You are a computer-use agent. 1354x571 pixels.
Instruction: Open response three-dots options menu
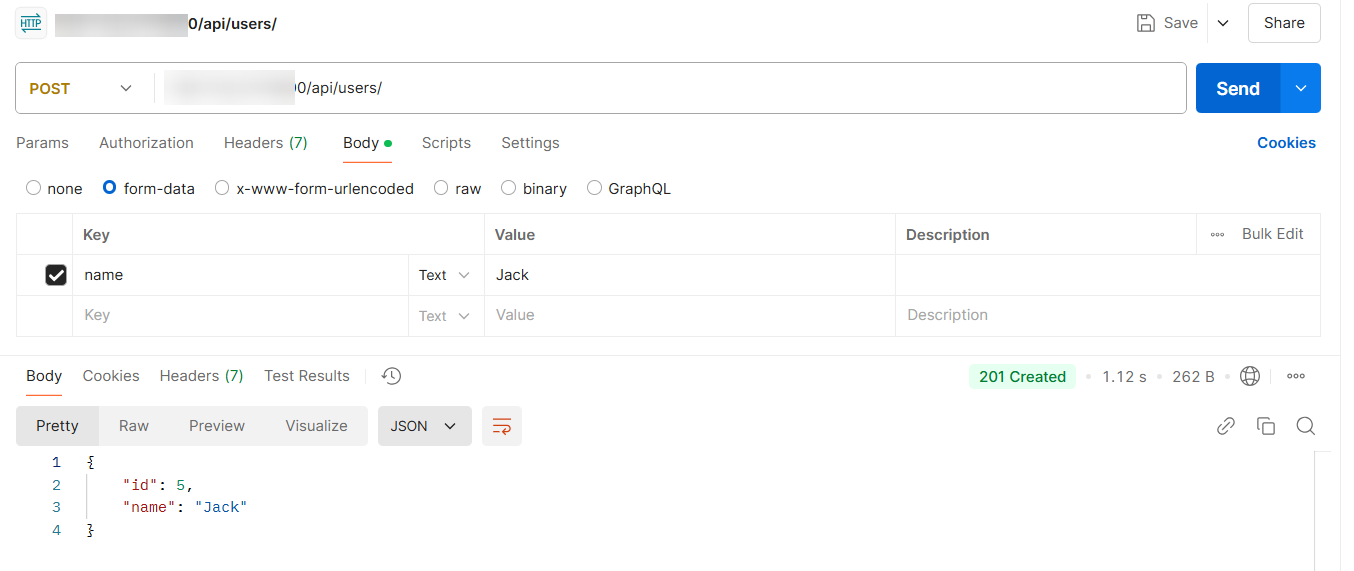pyautogui.click(x=1296, y=376)
